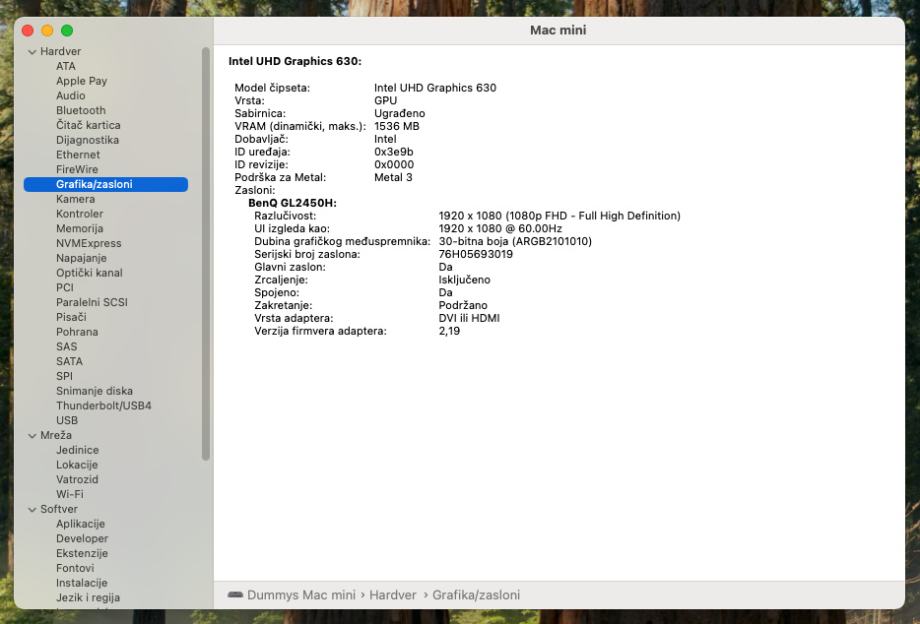
Task: Click the Mac mini icon in path bar
Action: click(x=235, y=595)
